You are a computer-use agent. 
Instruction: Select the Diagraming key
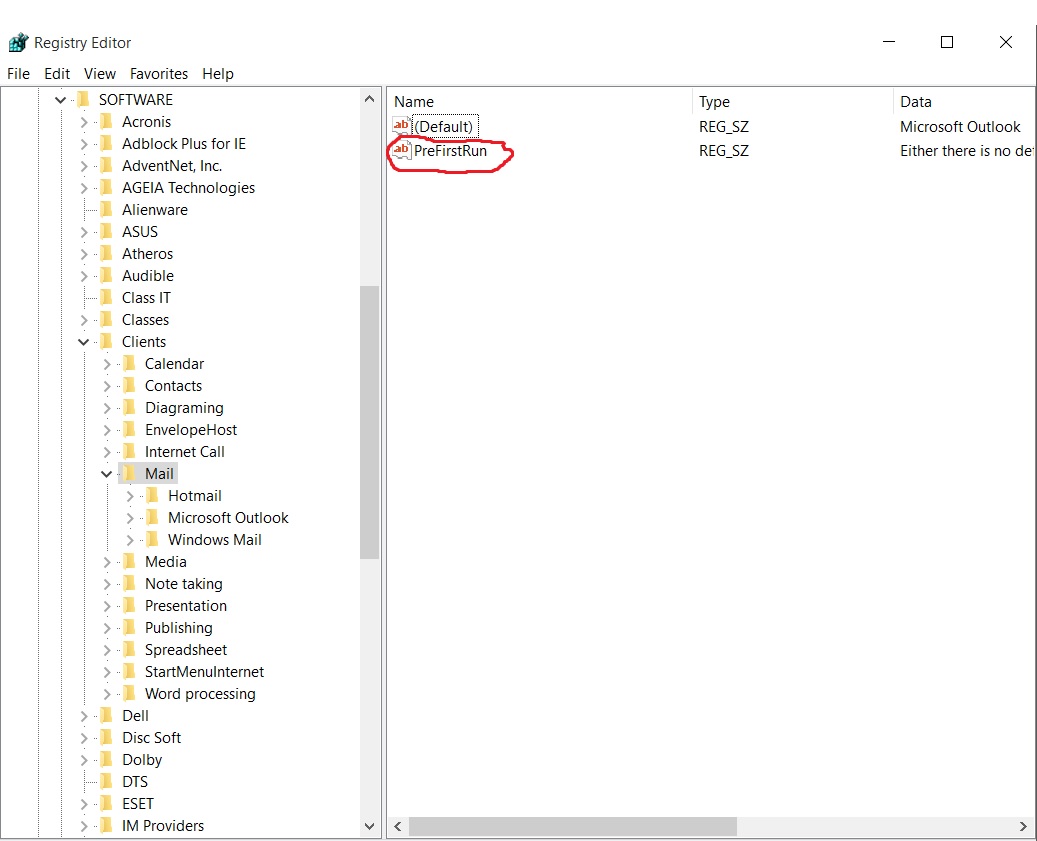pyautogui.click(x=184, y=408)
